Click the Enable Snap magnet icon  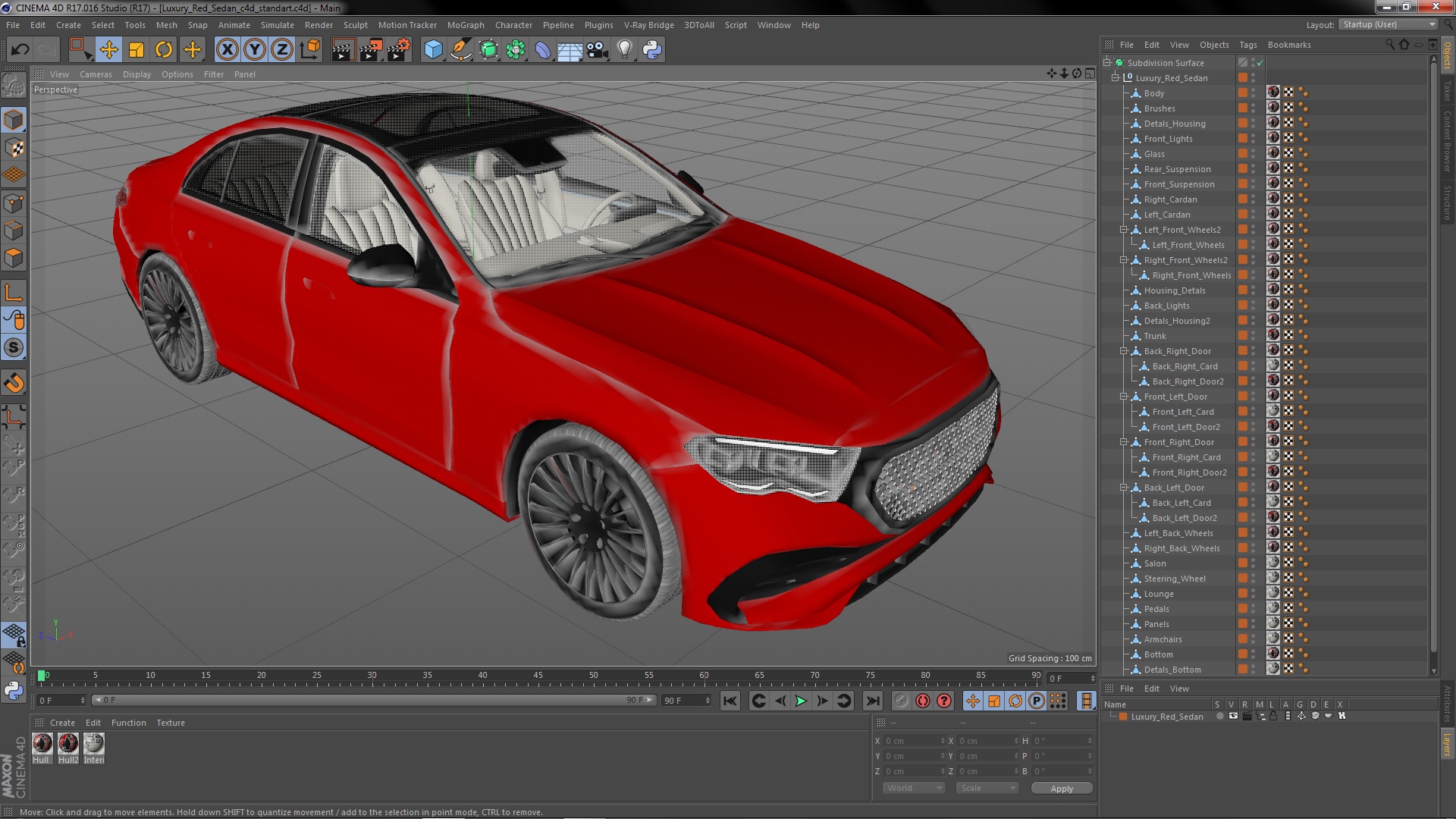pos(14,383)
